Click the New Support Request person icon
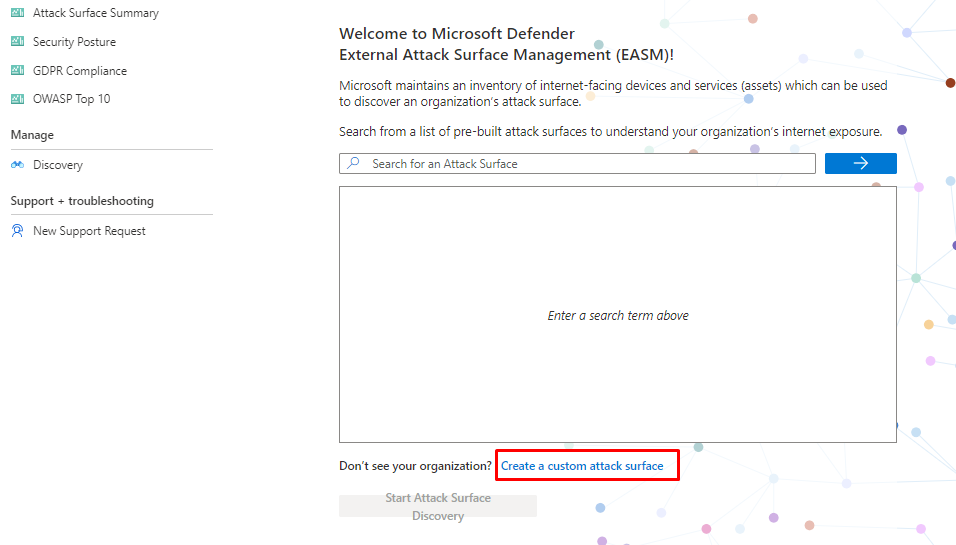 (17, 231)
